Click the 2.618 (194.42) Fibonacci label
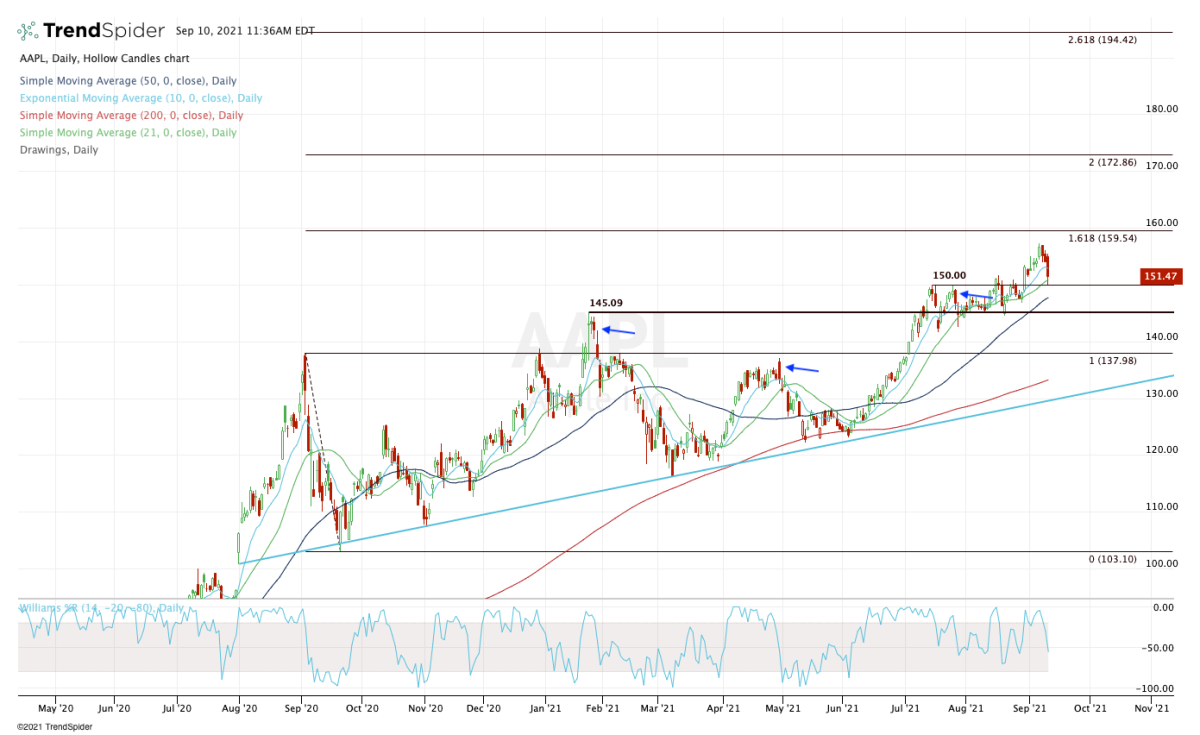Viewport: 1200px width, 735px height. click(1102, 40)
